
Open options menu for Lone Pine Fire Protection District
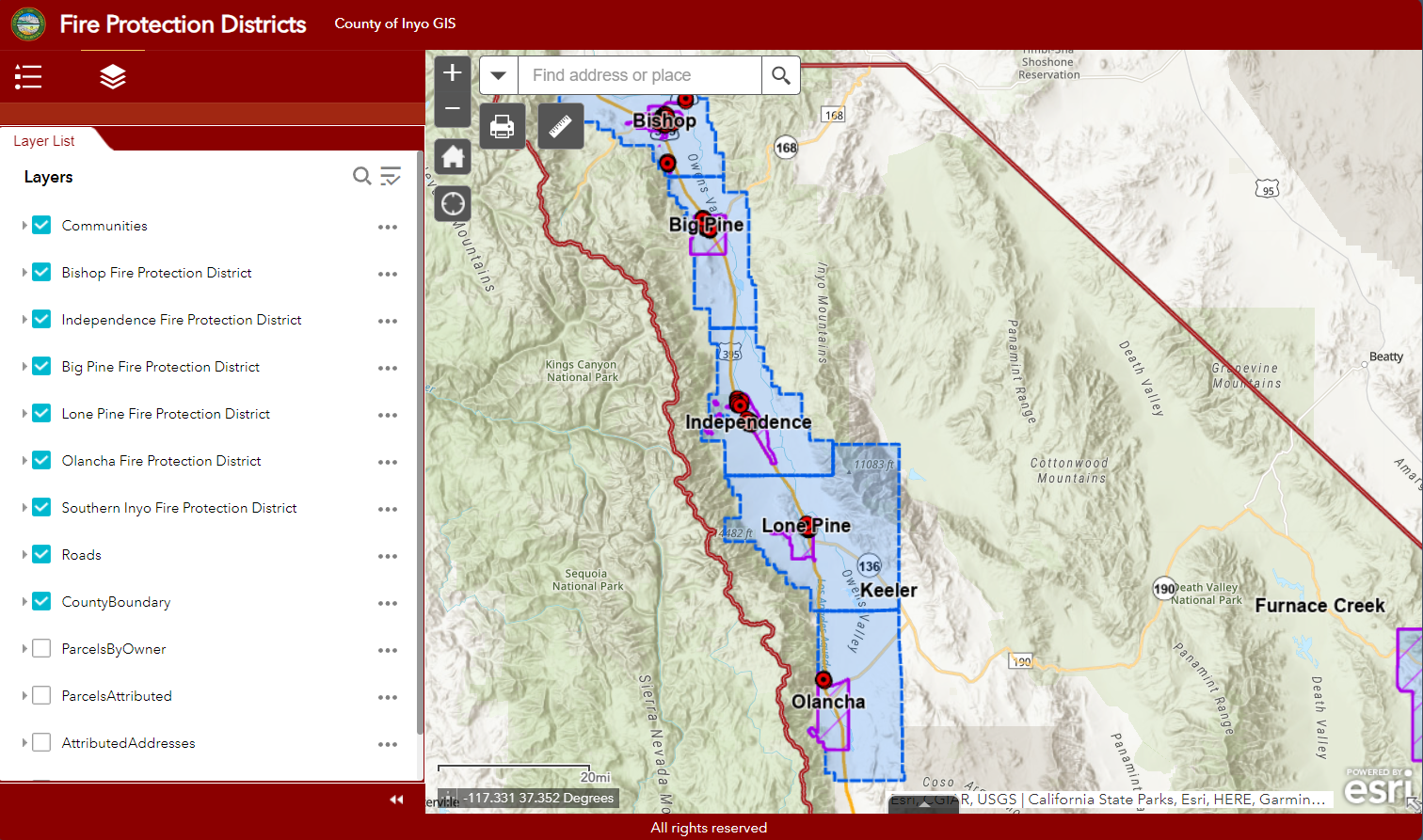point(388,415)
